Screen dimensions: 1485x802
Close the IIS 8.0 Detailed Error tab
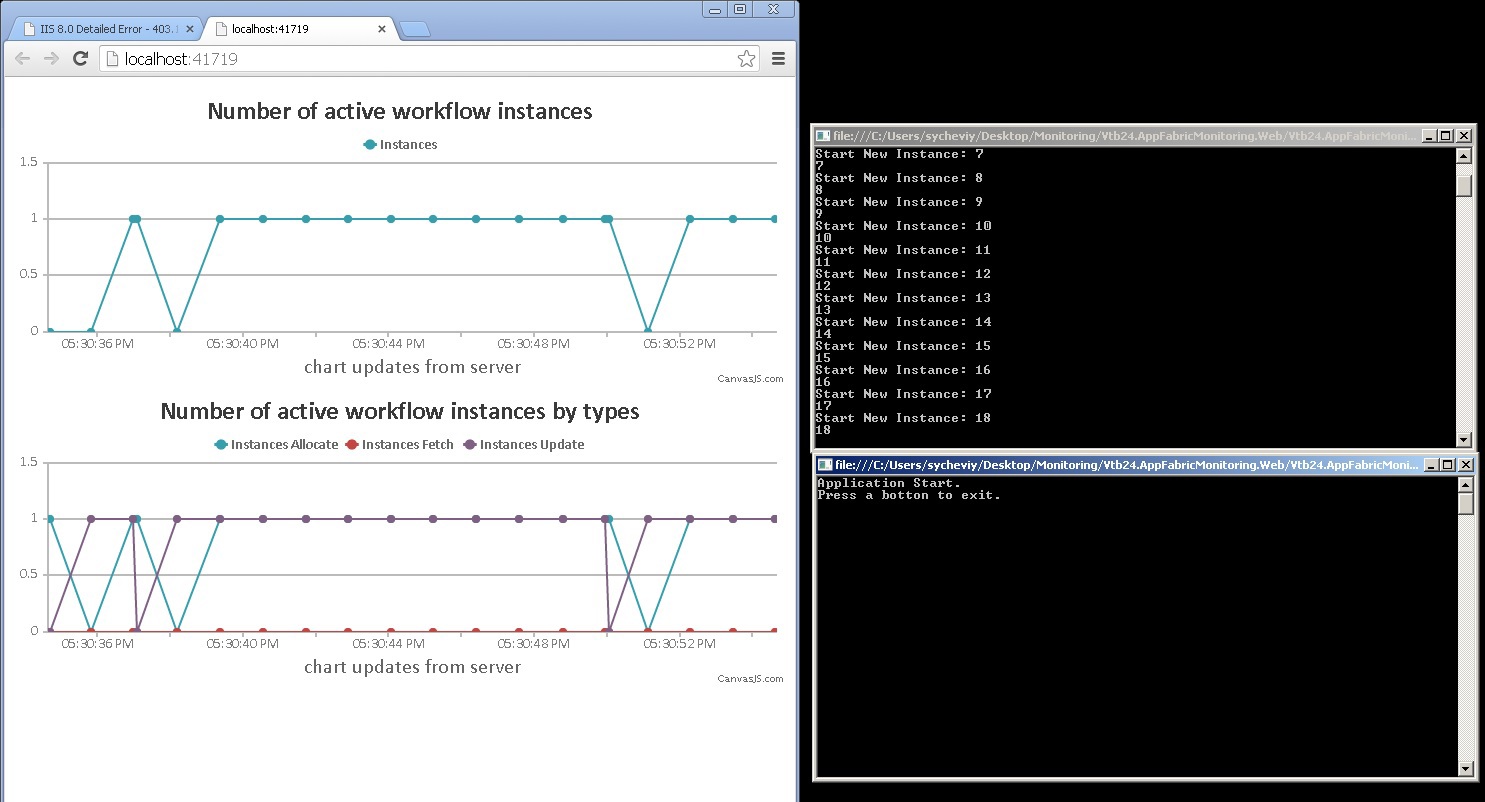click(190, 29)
